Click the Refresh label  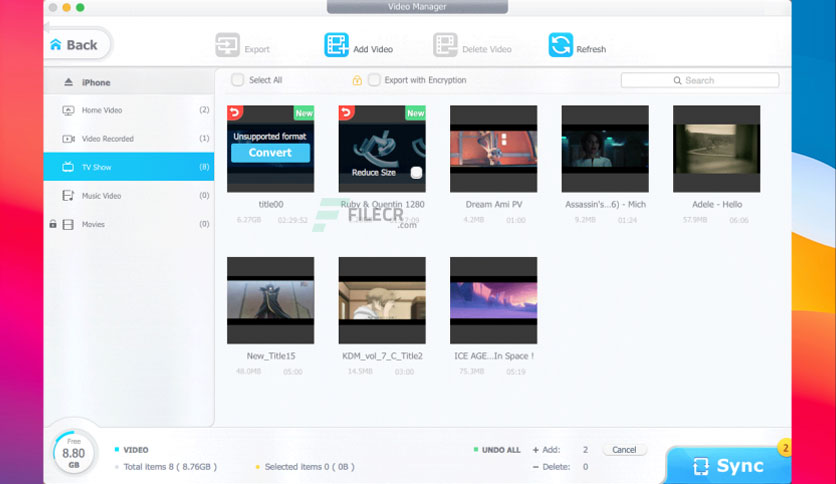(x=591, y=49)
